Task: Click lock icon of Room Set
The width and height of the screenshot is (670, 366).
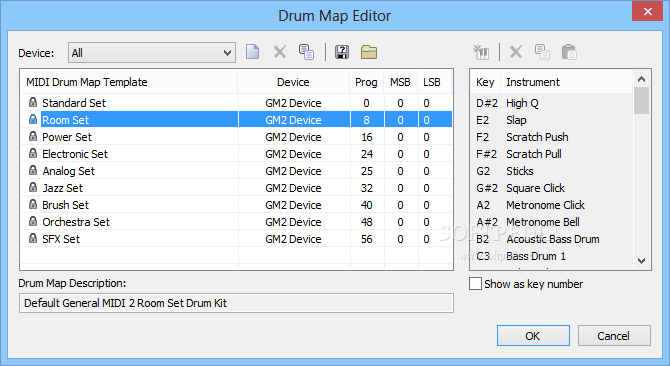Action: pos(33,120)
